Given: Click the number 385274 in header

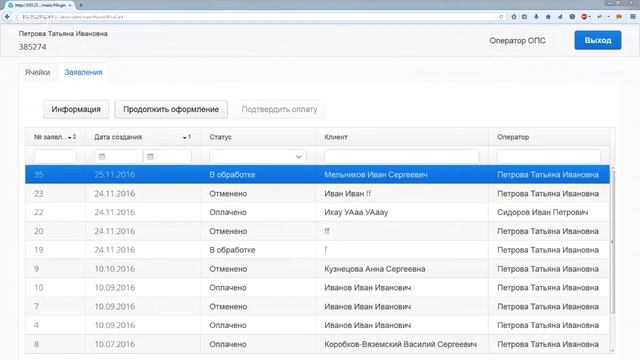Looking at the screenshot, I should (32, 47).
